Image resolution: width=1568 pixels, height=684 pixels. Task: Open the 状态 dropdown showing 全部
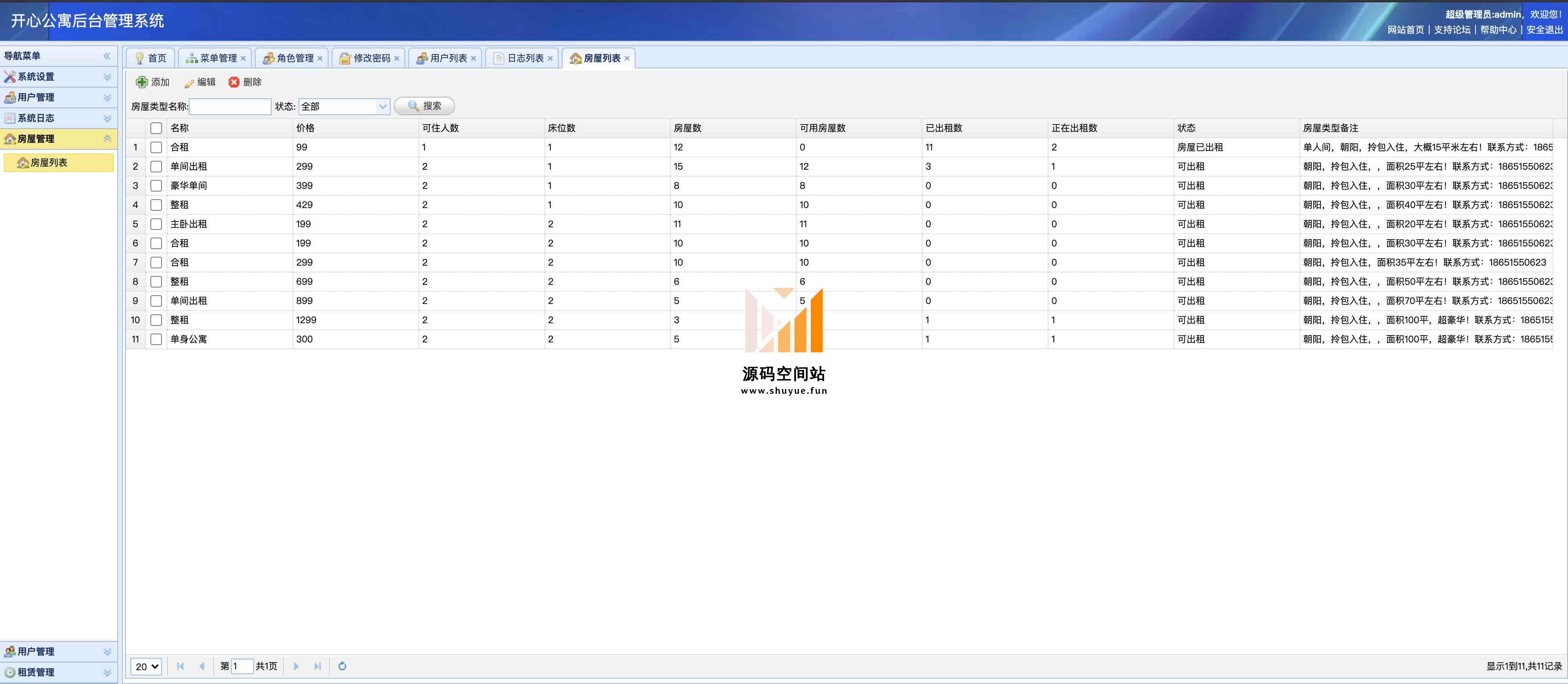383,107
